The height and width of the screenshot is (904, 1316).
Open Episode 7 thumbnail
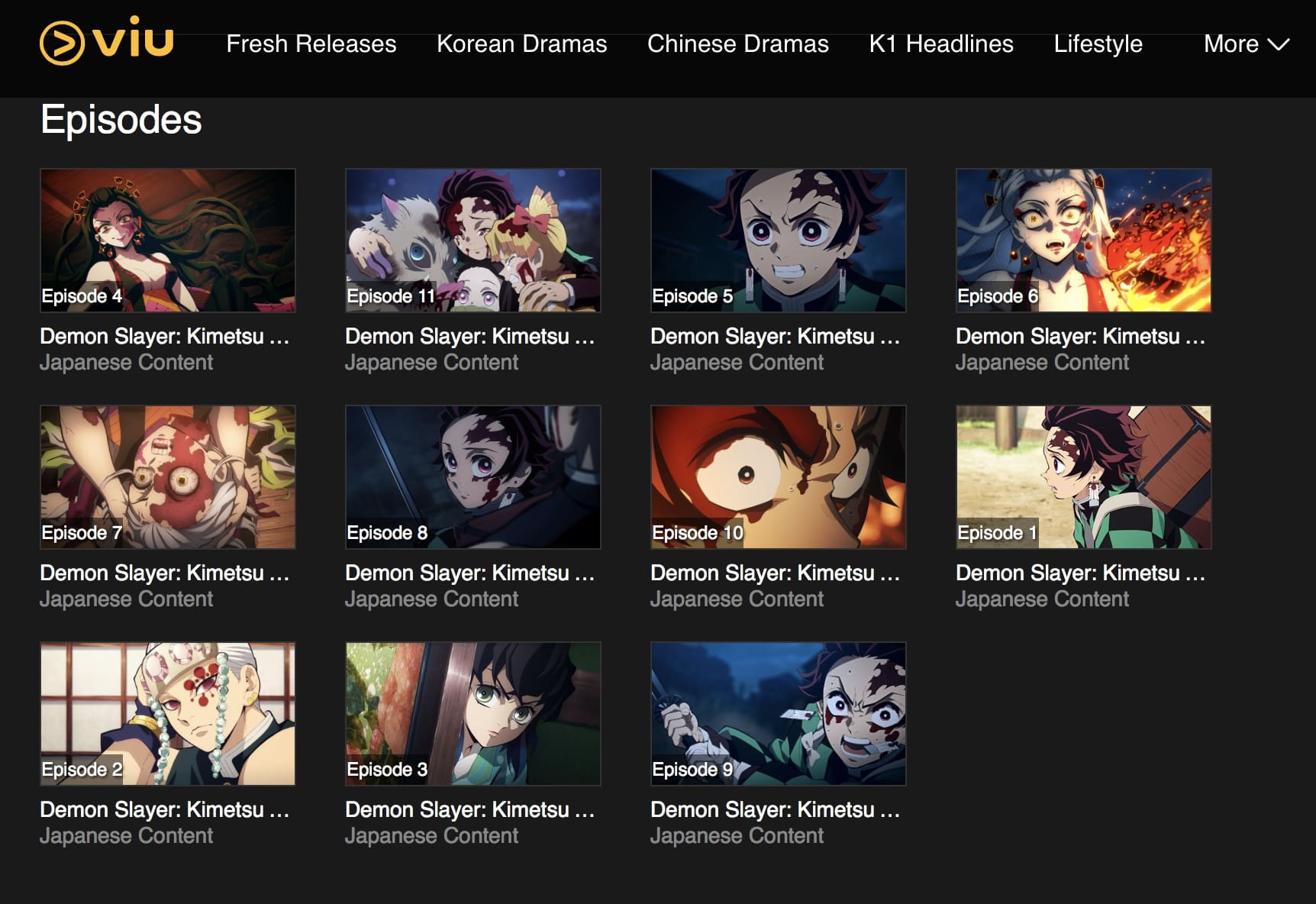[168, 476]
